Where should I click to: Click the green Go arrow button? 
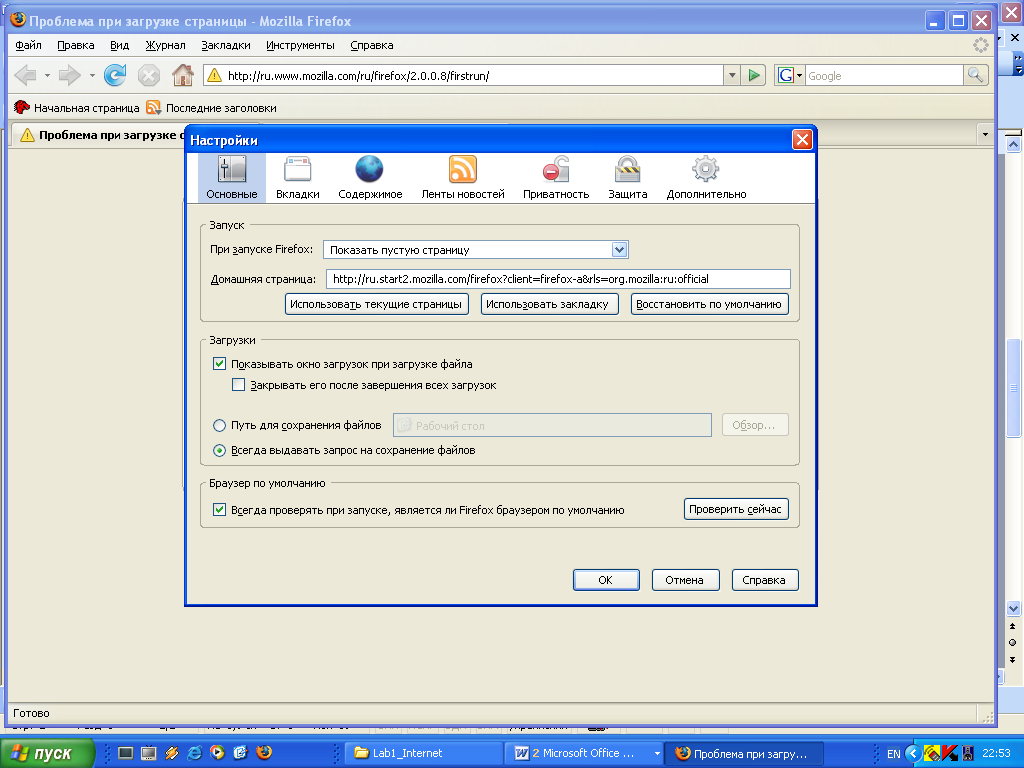754,75
